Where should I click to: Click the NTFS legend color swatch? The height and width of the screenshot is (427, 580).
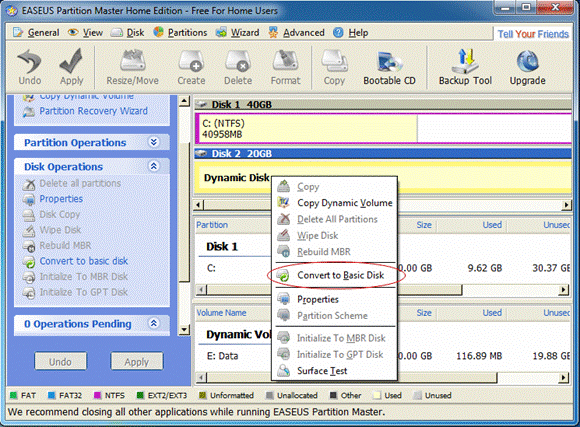98,396
